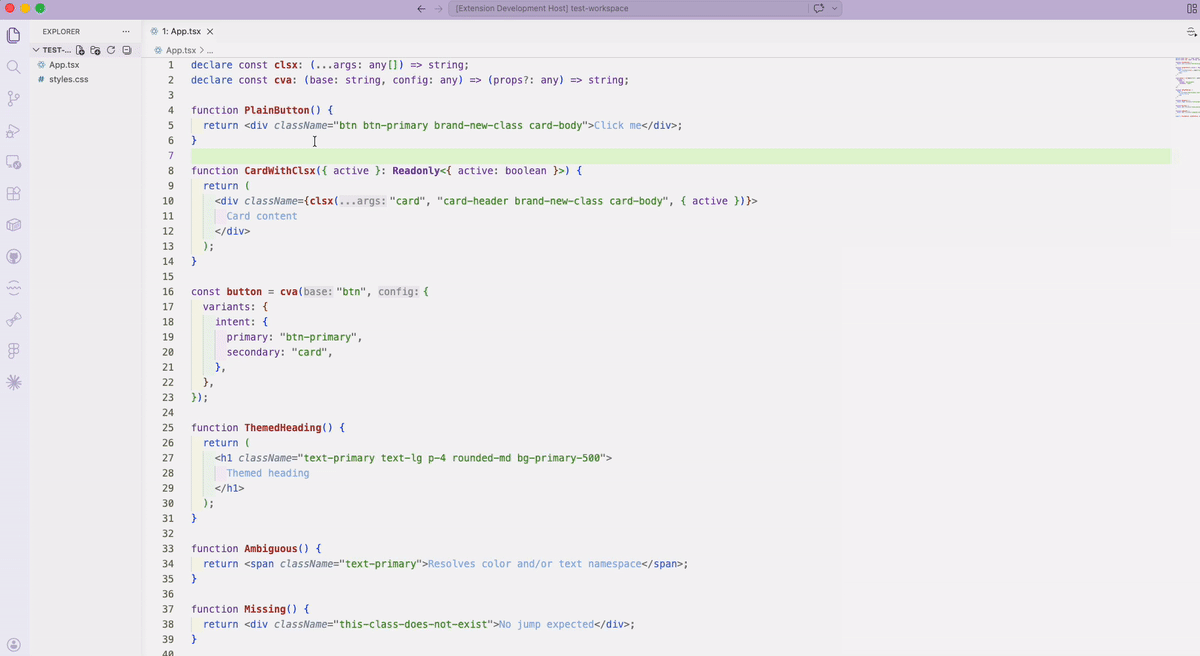Go forward using the title bar arrow
Screen dimensions: 1200x656
click(x=438, y=8)
